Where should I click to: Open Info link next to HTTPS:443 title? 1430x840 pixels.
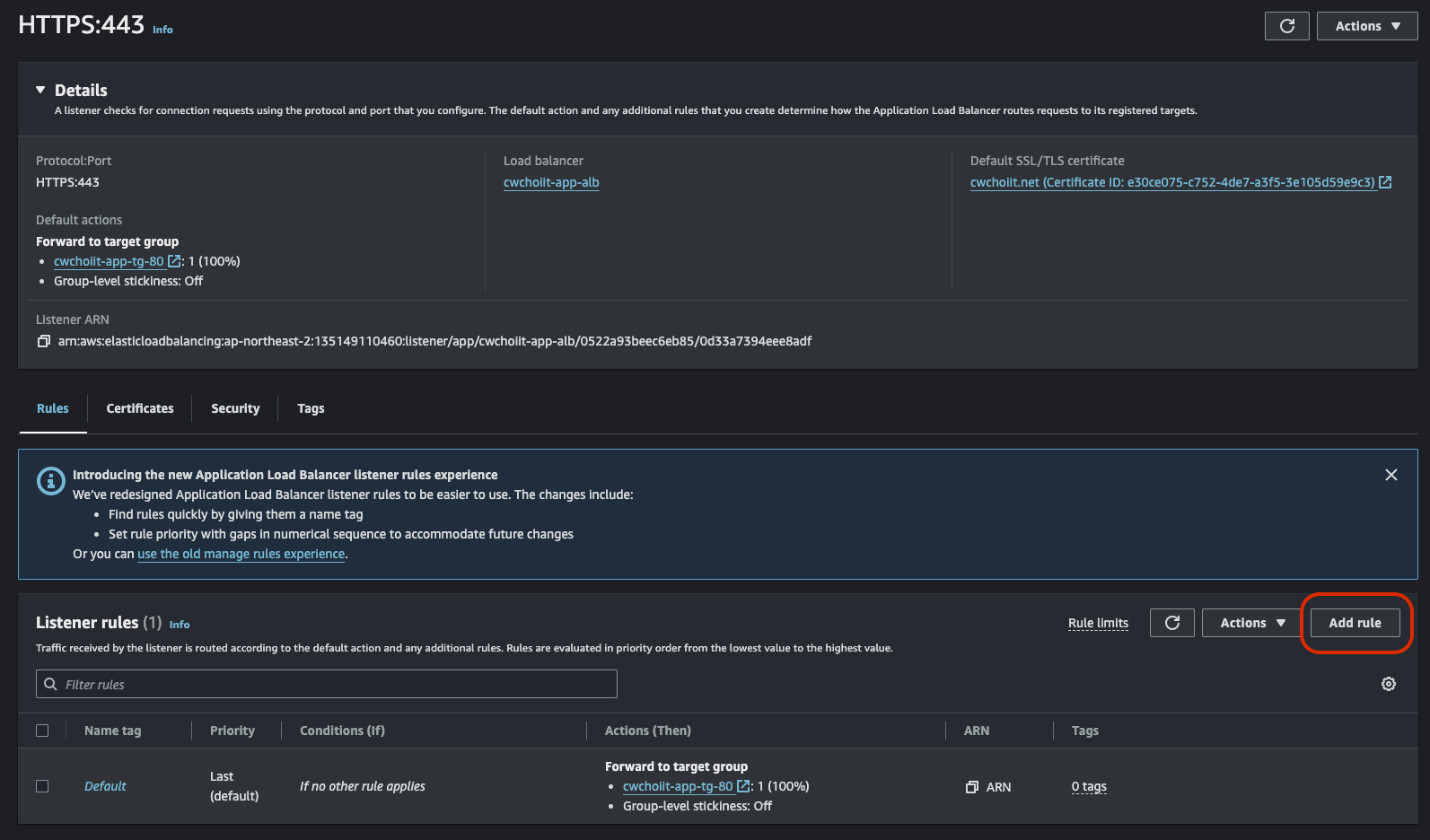pyautogui.click(x=162, y=30)
